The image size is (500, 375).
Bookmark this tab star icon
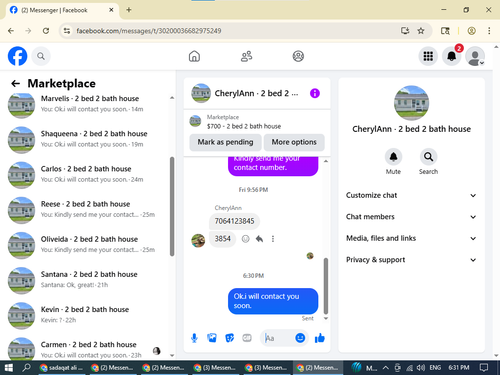tap(421, 31)
